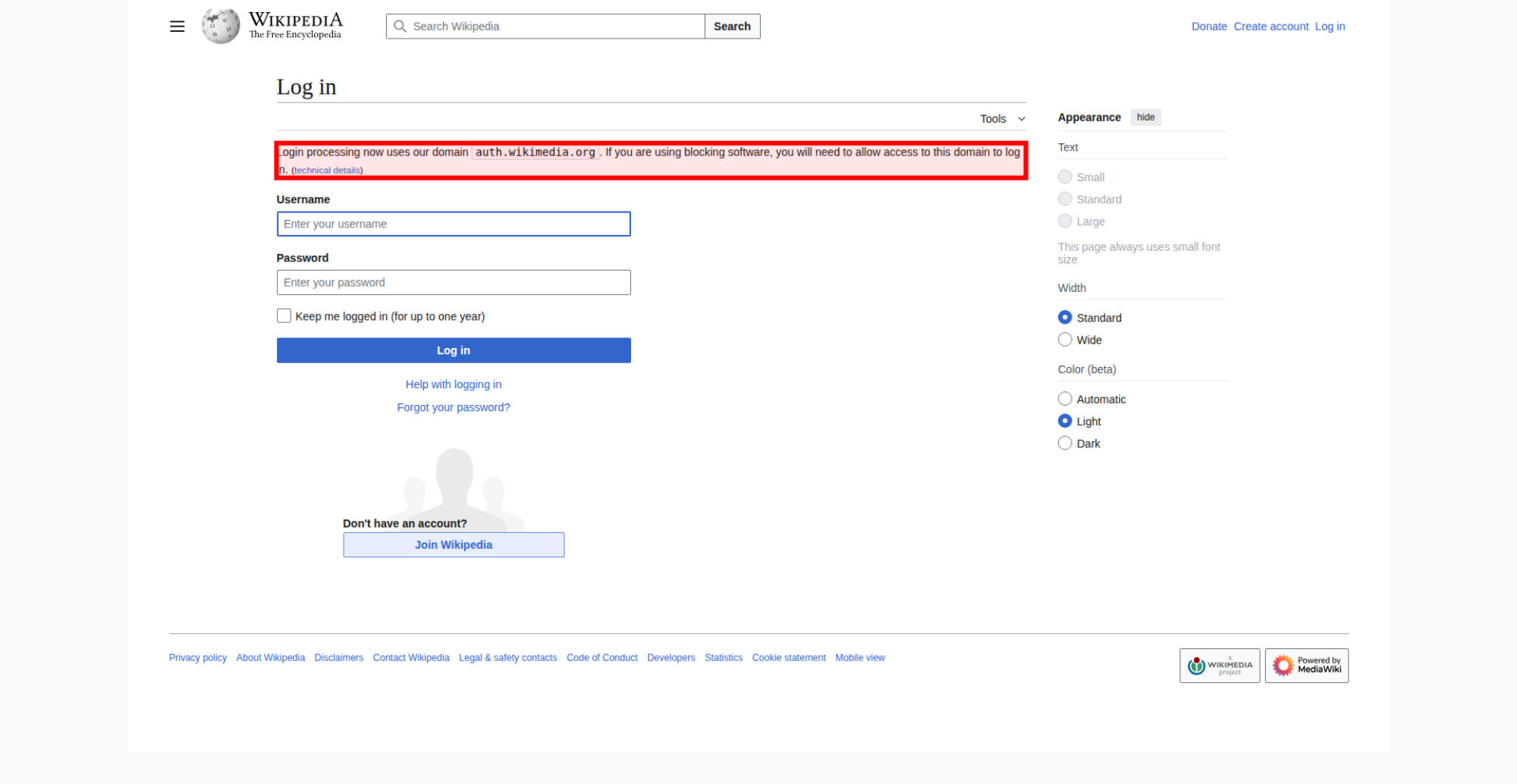The width and height of the screenshot is (1517, 784).
Task: Select the Dark color mode
Action: coord(1065,444)
